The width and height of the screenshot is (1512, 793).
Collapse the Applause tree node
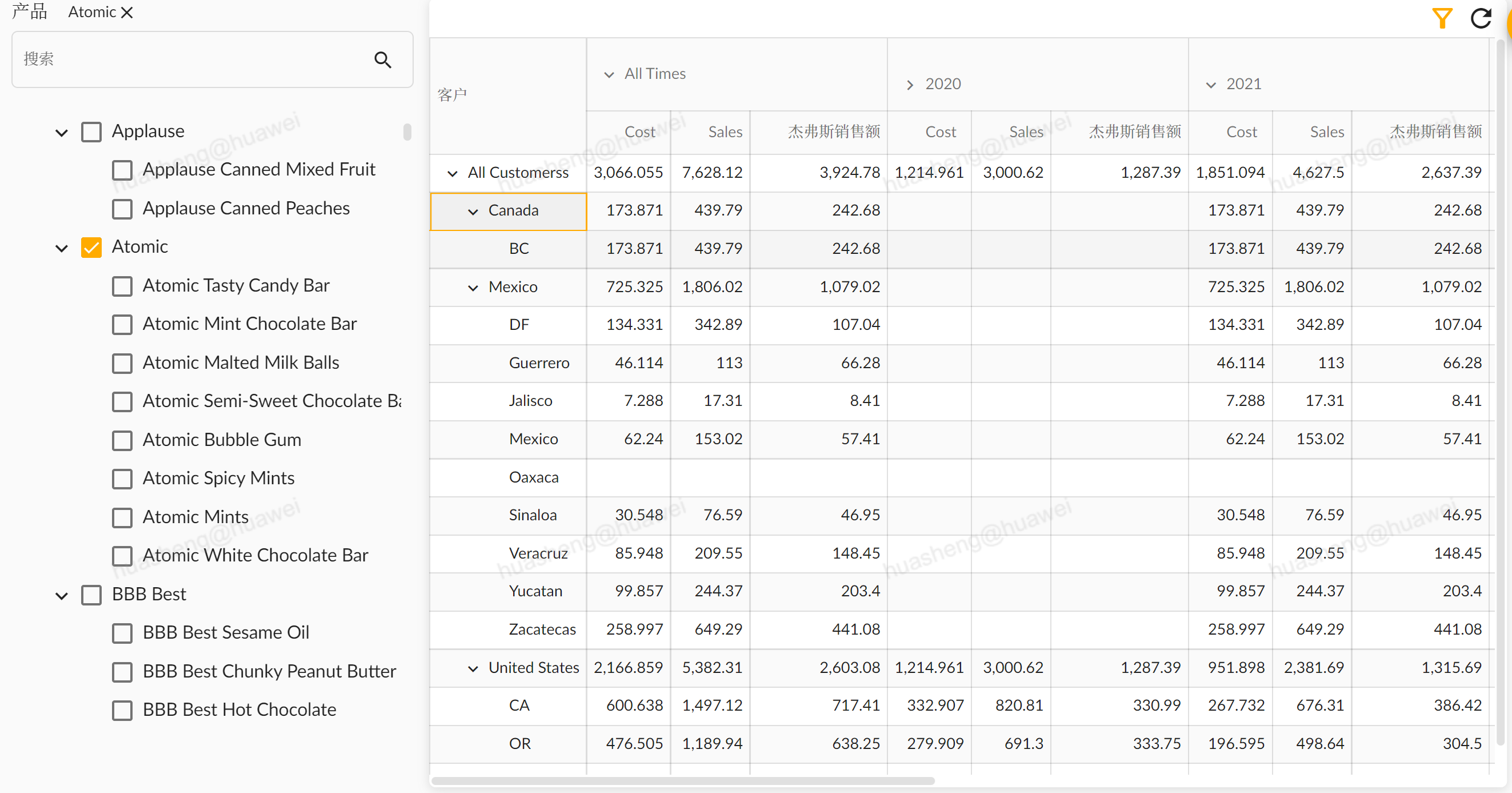pyautogui.click(x=62, y=132)
